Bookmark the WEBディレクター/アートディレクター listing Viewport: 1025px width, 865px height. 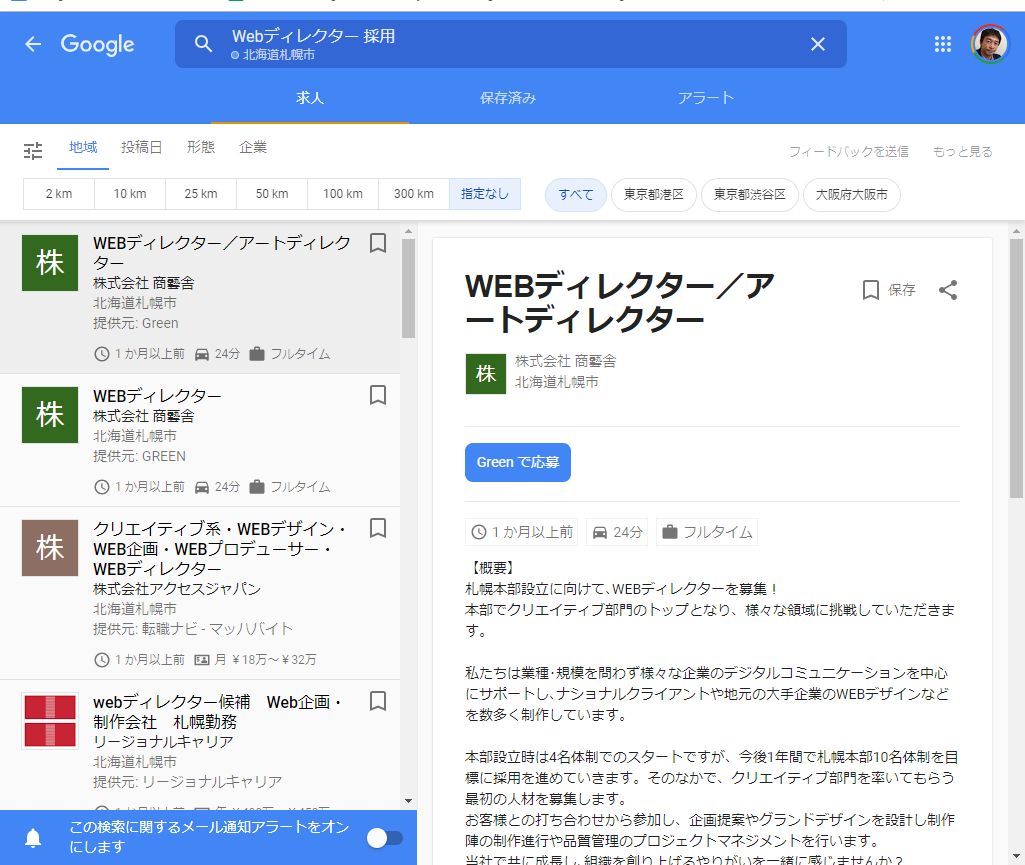pos(378,243)
